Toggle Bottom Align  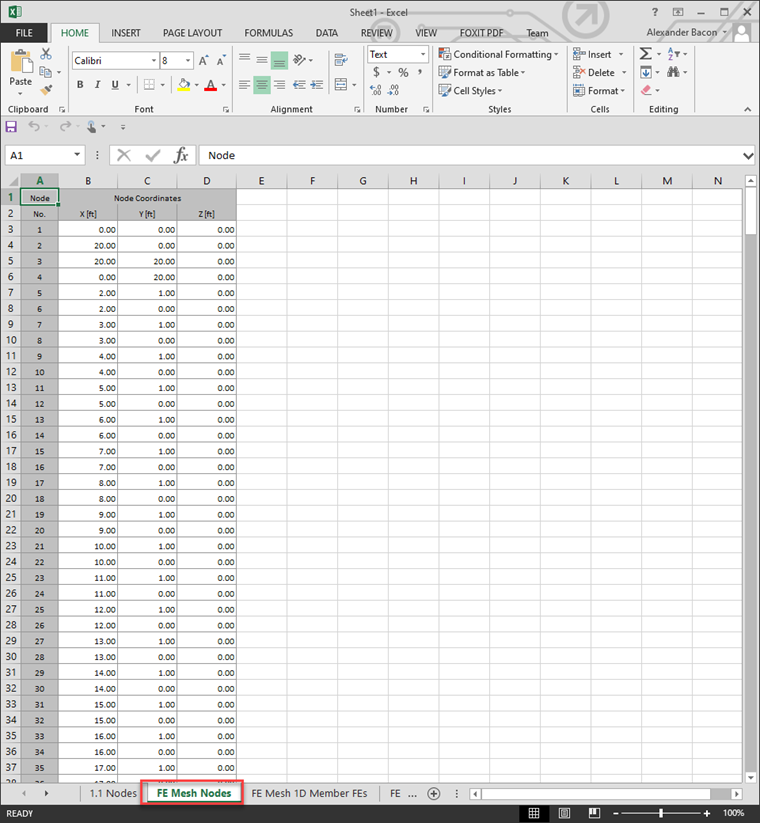point(279,60)
